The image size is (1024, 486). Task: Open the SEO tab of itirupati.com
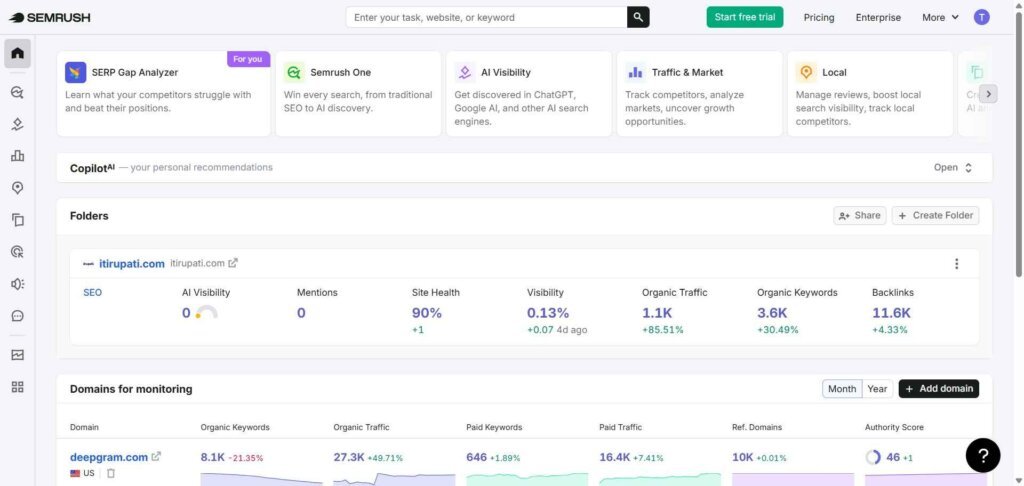pyautogui.click(x=93, y=293)
